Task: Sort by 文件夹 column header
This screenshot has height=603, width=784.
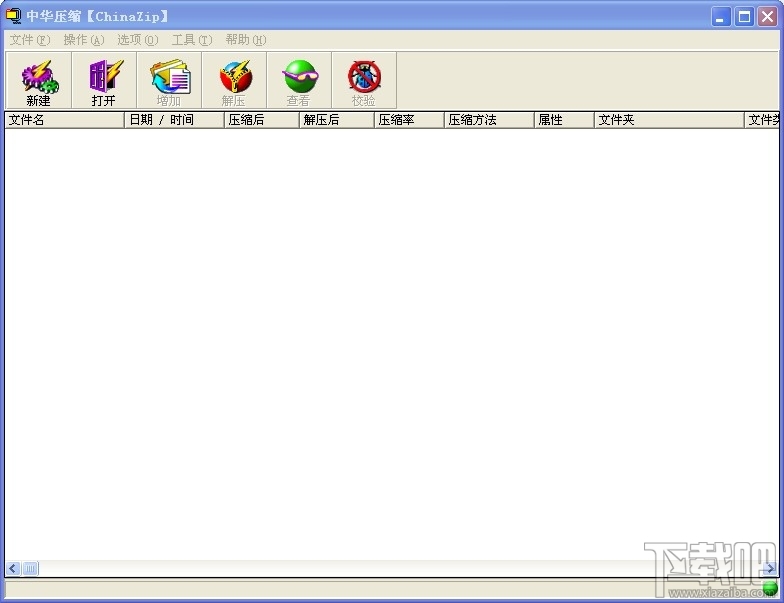Action: click(x=670, y=120)
